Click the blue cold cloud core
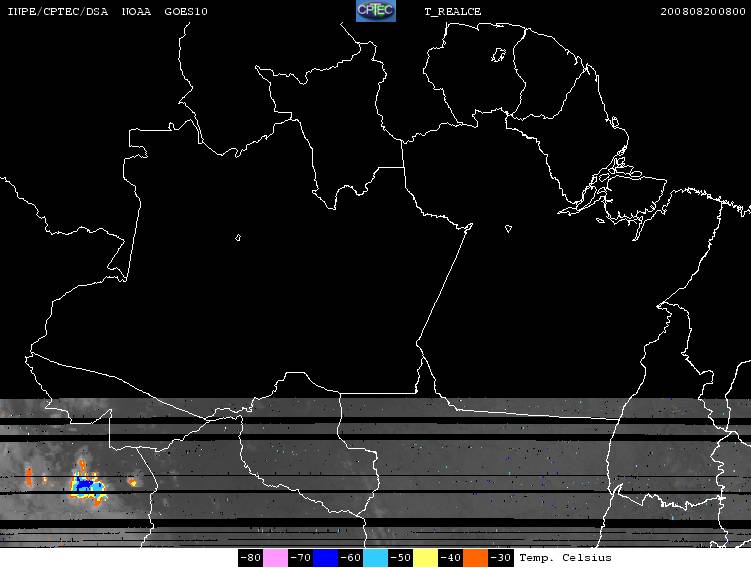 (85, 485)
